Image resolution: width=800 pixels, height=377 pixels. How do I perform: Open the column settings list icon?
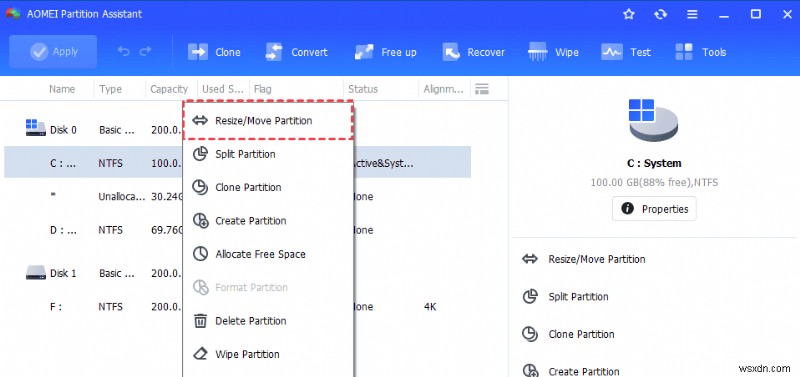pos(482,89)
